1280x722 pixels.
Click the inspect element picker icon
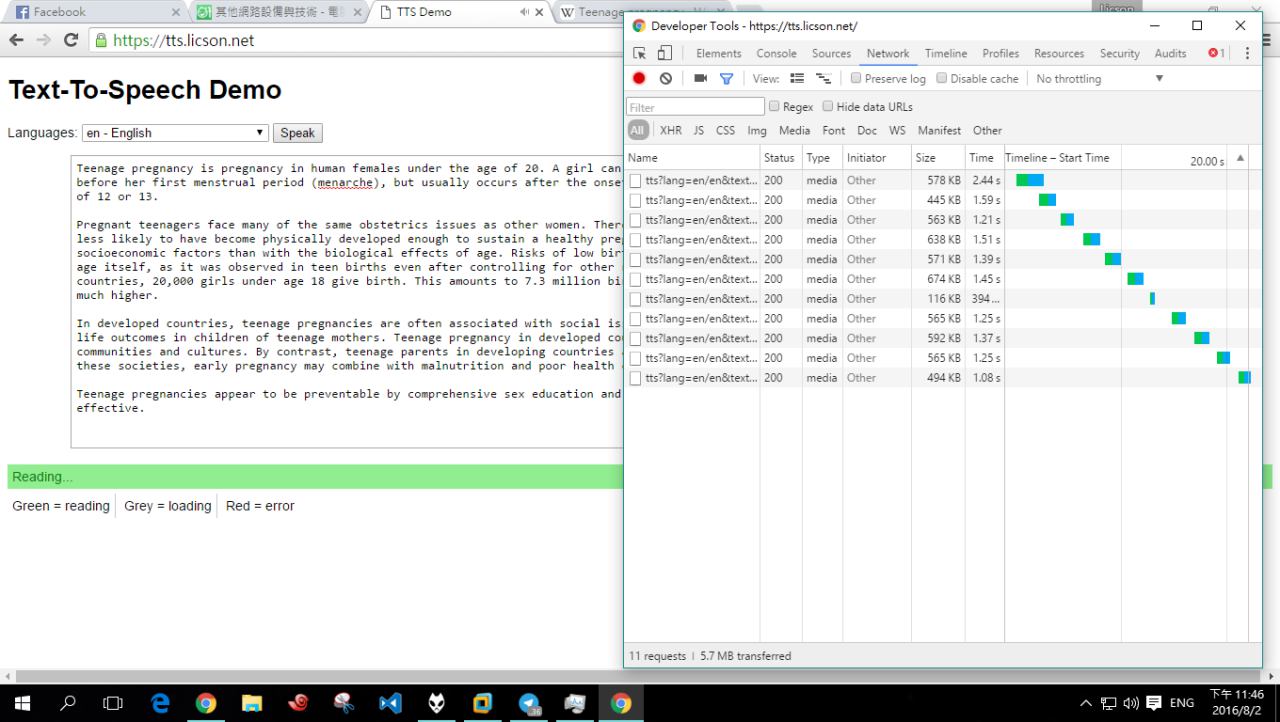[x=639, y=54]
